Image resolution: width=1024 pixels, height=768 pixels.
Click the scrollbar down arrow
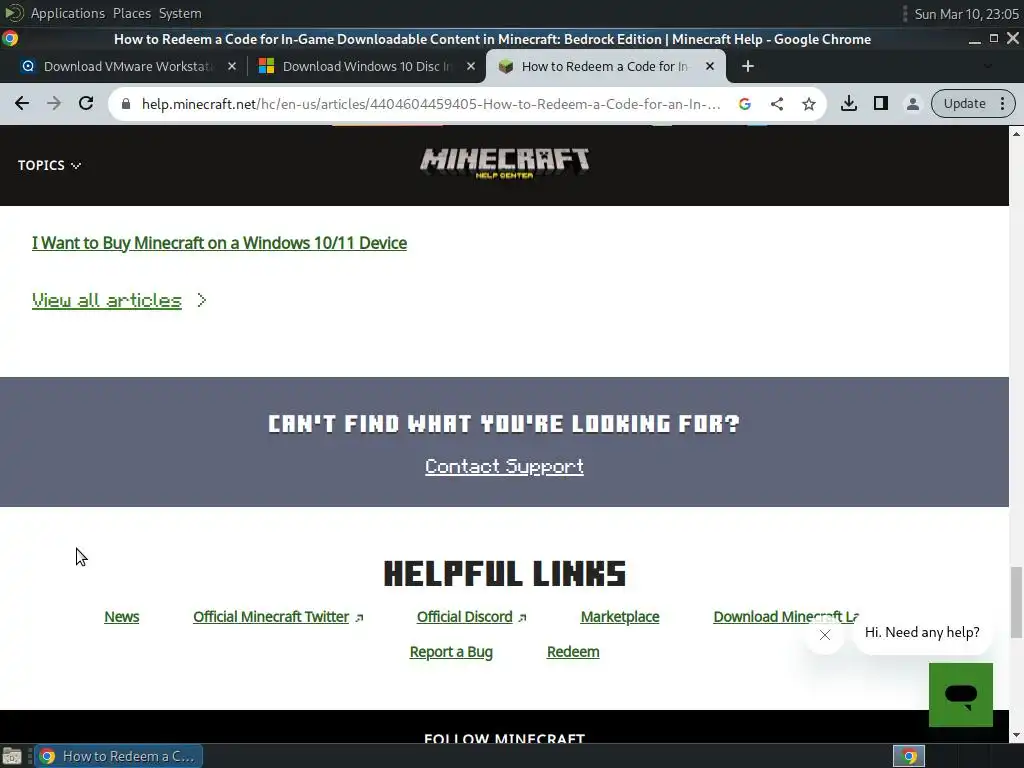(x=1016, y=735)
